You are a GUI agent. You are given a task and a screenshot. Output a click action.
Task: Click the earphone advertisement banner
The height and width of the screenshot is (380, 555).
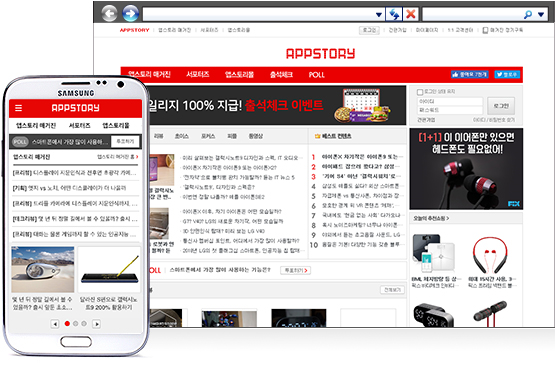466,169
